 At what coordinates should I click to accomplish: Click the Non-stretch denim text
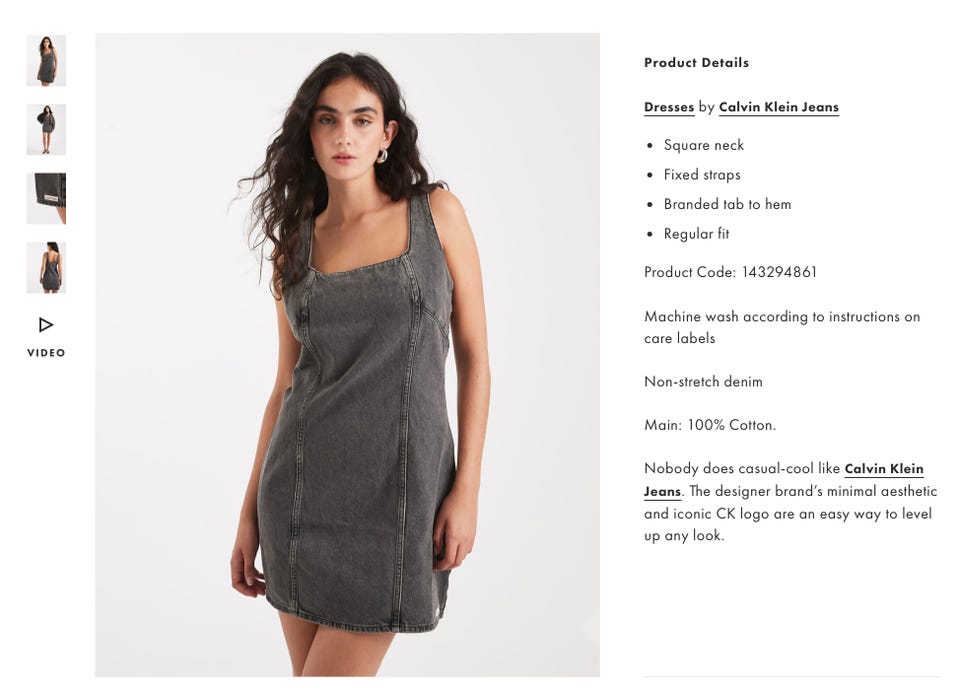[703, 382]
